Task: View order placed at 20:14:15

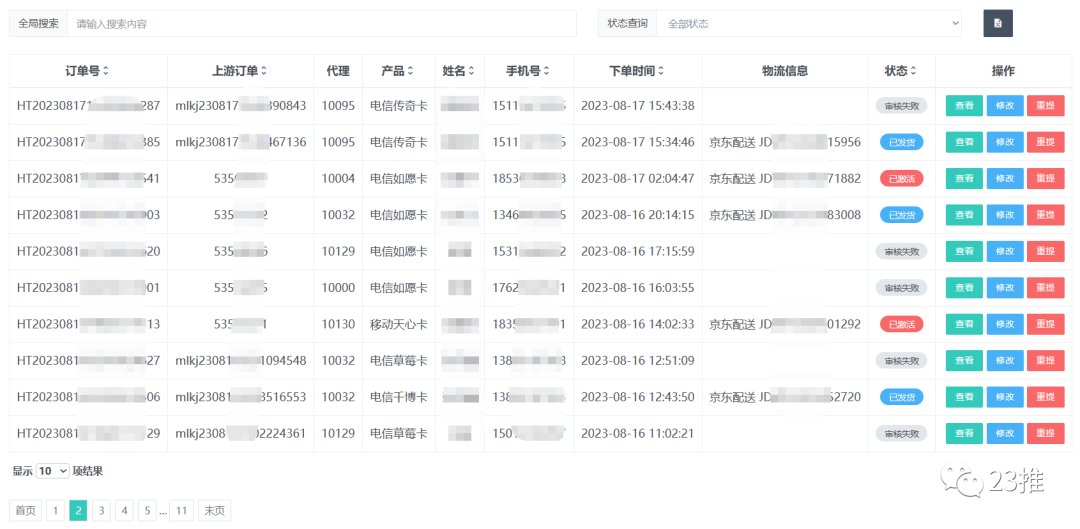Action: tap(964, 215)
